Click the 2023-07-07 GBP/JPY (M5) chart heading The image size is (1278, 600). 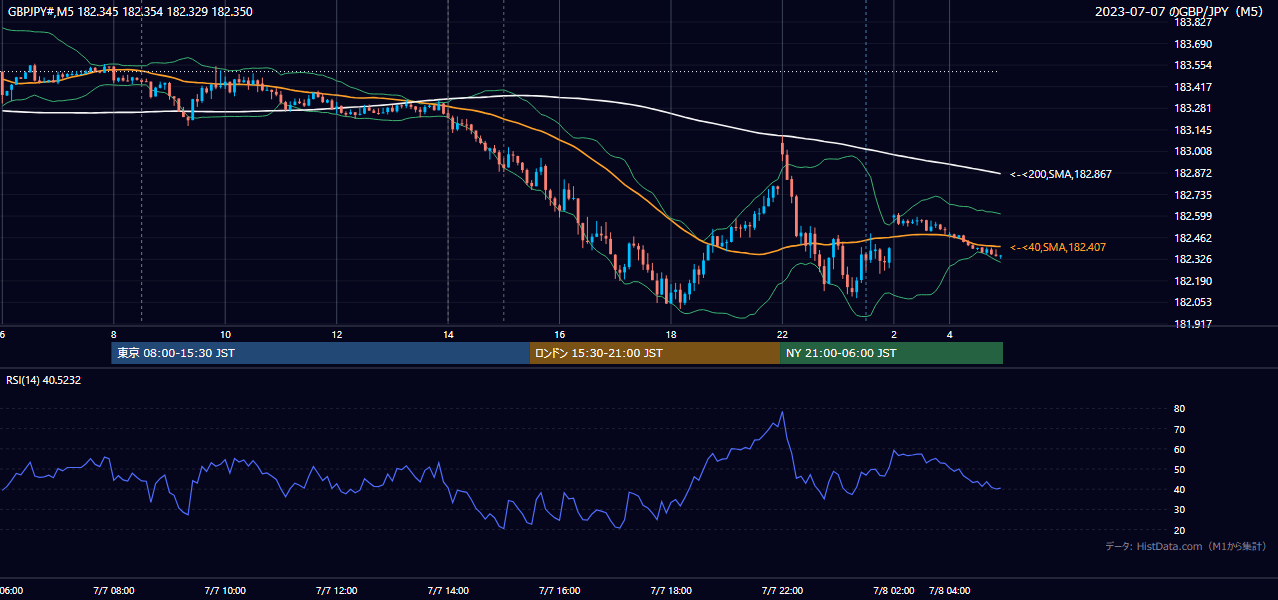(1180, 12)
